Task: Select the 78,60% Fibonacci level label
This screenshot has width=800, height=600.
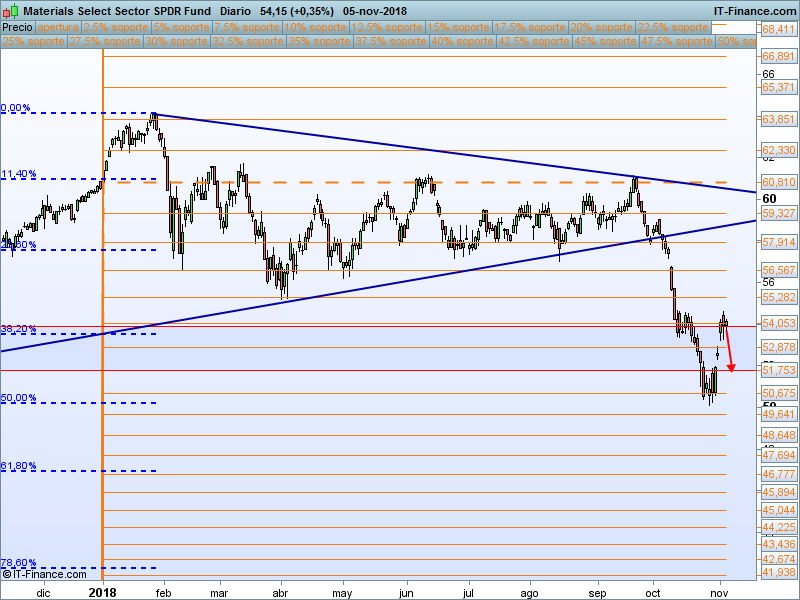Action: tap(19, 562)
